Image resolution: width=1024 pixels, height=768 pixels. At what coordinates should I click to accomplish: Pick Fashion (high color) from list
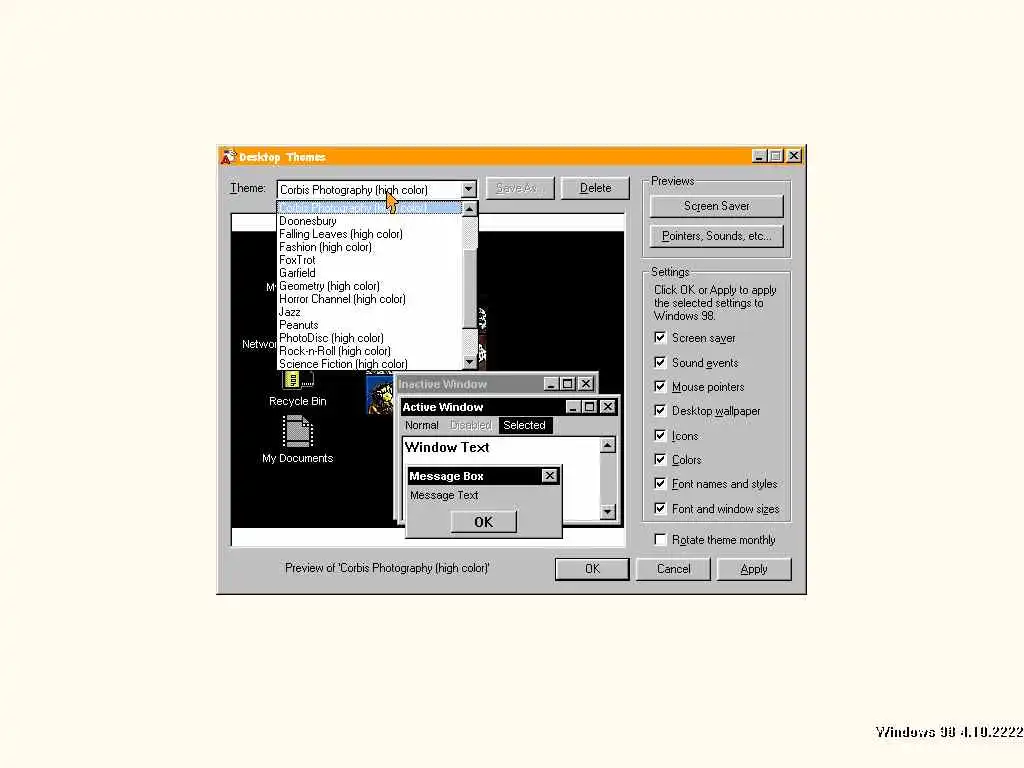(369, 247)
